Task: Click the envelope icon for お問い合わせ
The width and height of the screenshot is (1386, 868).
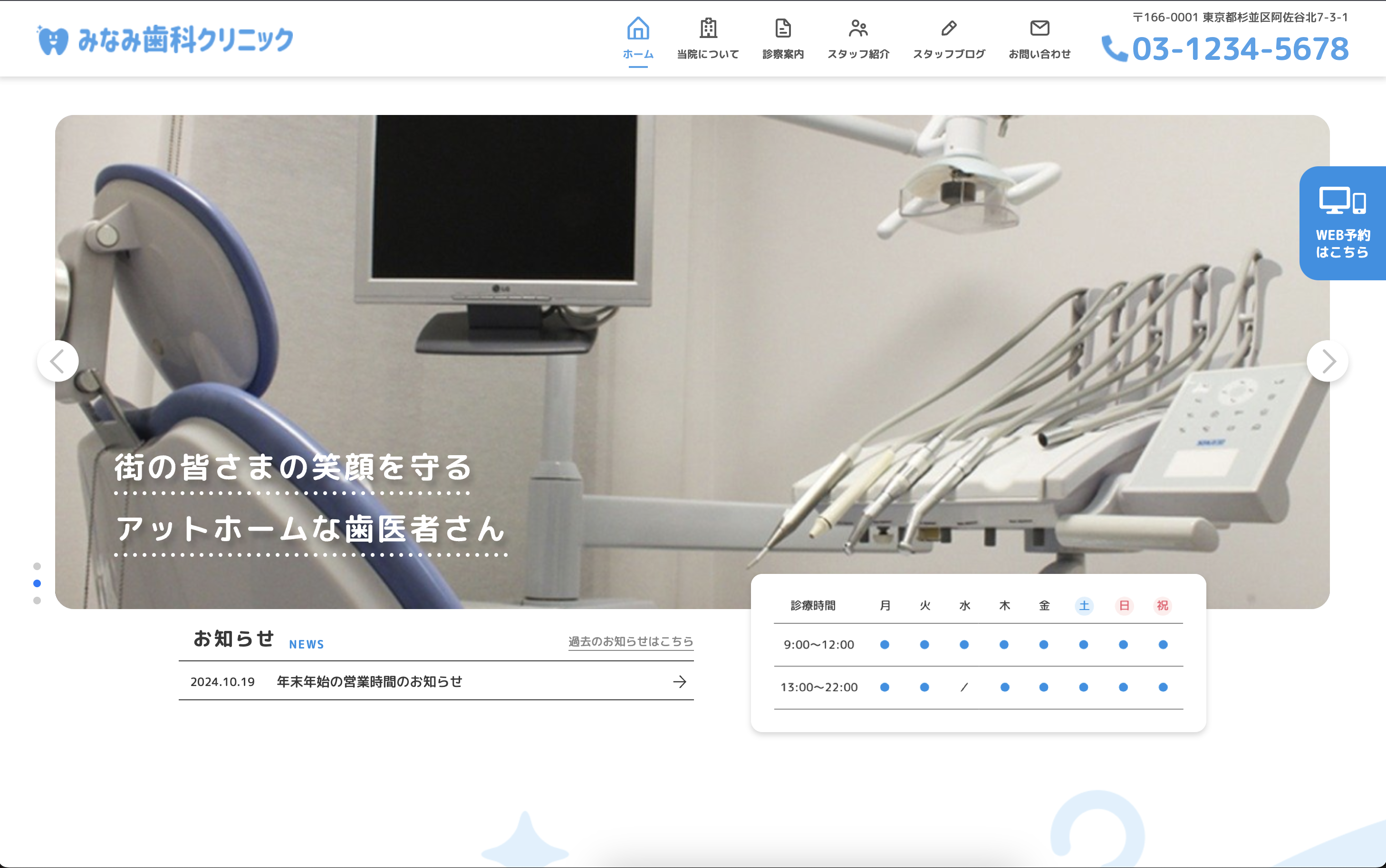Action: (x=1040, y=28)
